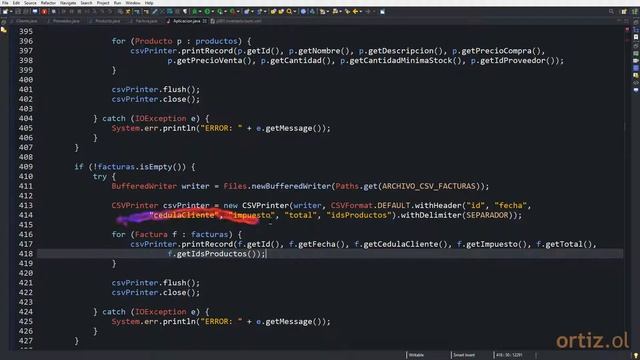Click the Forward navigation arrow
This screenshot has height=360, width=640.
368,11
